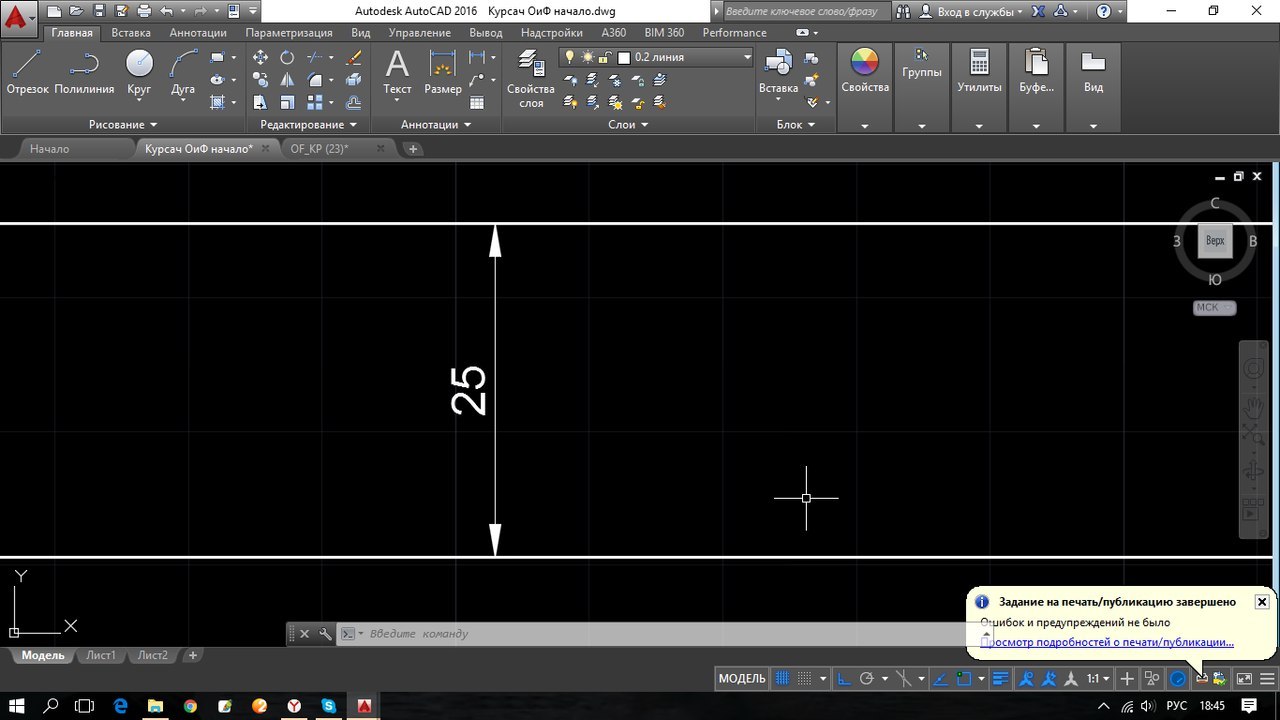Expand the Слои panel
Image resolution: width=1280 pixels, height=720 pixels.
[628, 124]
